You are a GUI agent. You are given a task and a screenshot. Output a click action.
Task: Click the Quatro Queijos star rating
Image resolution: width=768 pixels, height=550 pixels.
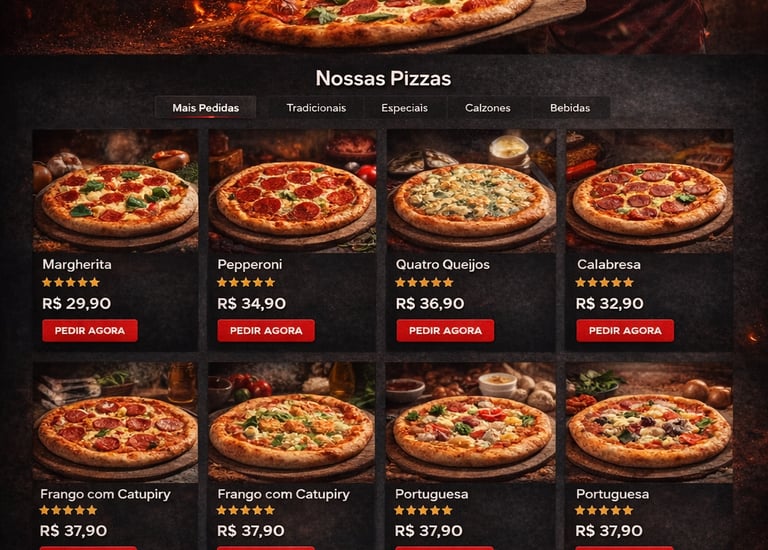[425, 282]
